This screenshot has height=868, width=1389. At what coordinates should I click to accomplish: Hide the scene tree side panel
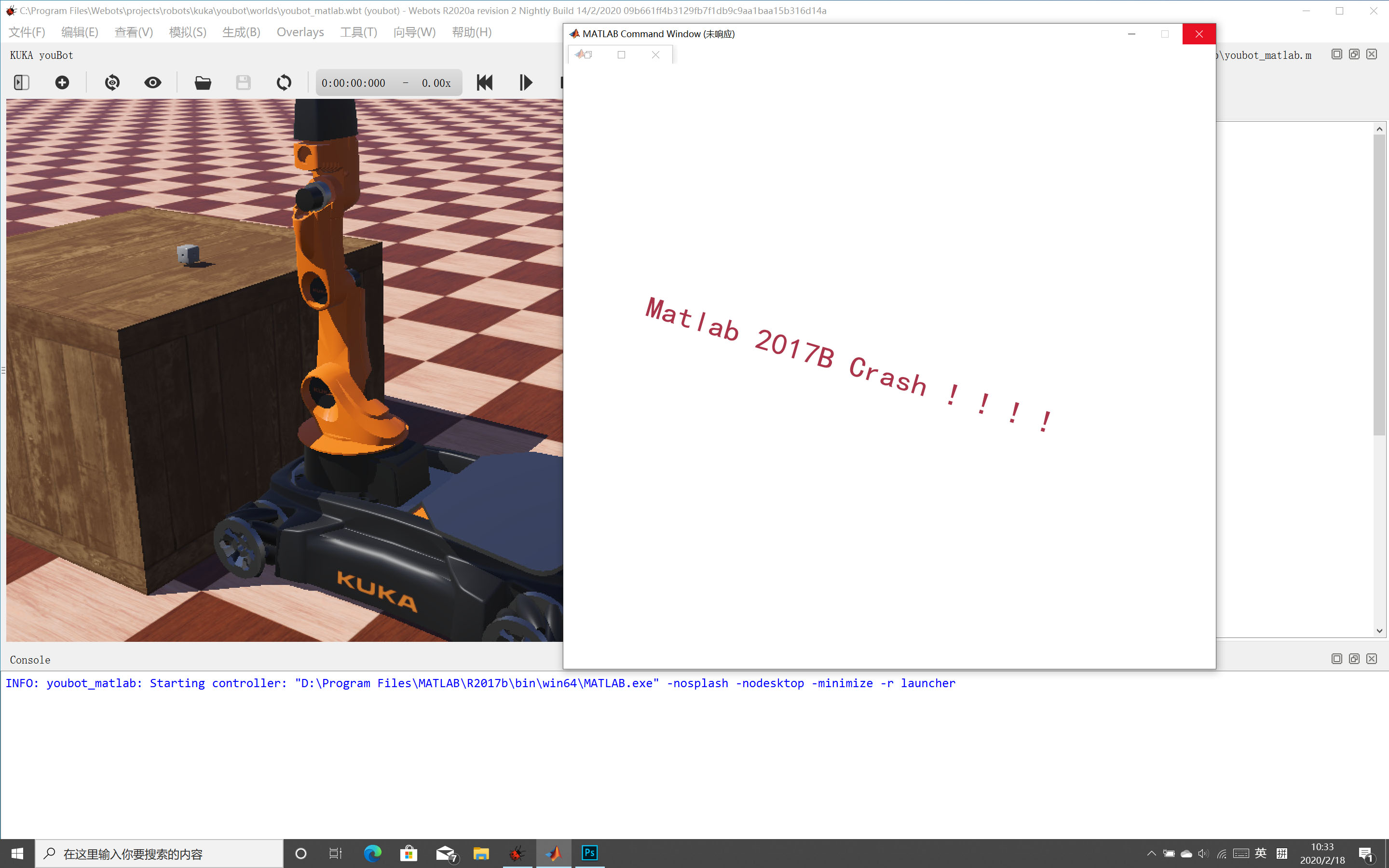click(21, 82)
